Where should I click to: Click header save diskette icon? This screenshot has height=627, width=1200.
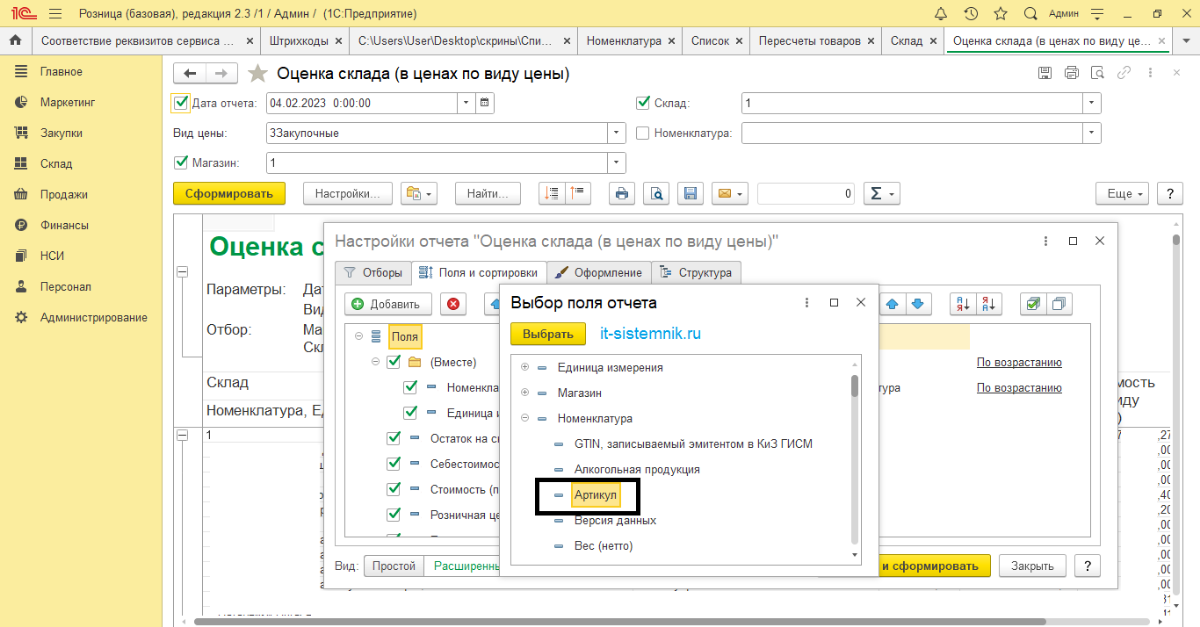click(x=1045, y=73)
